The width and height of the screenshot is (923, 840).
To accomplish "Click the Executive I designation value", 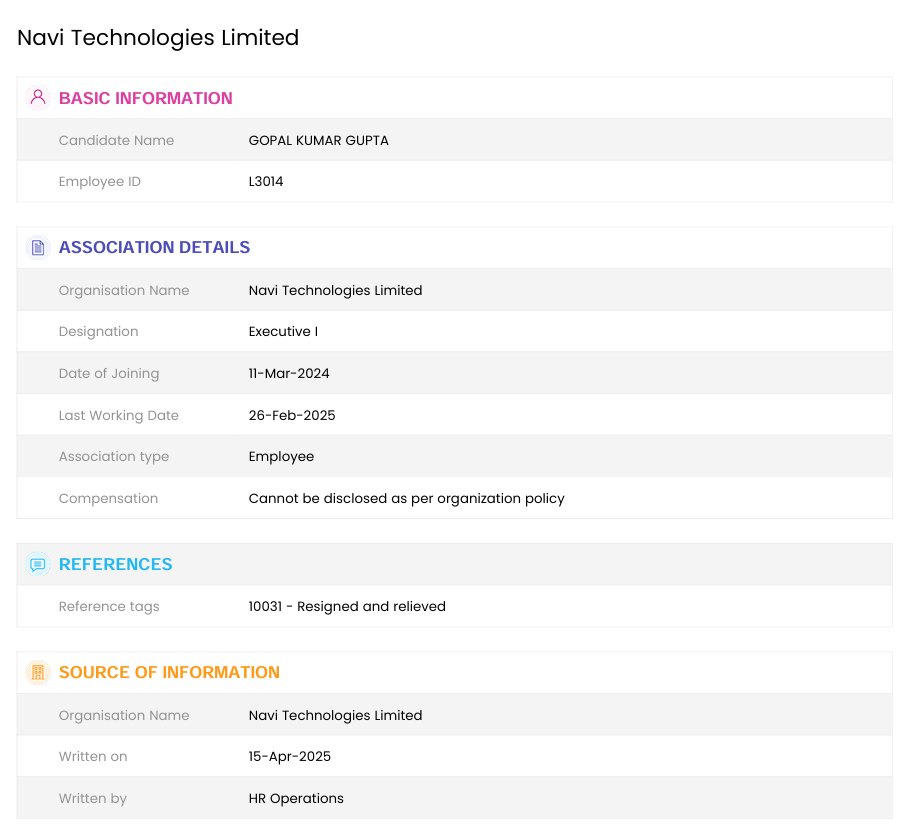I will [283, 332].
